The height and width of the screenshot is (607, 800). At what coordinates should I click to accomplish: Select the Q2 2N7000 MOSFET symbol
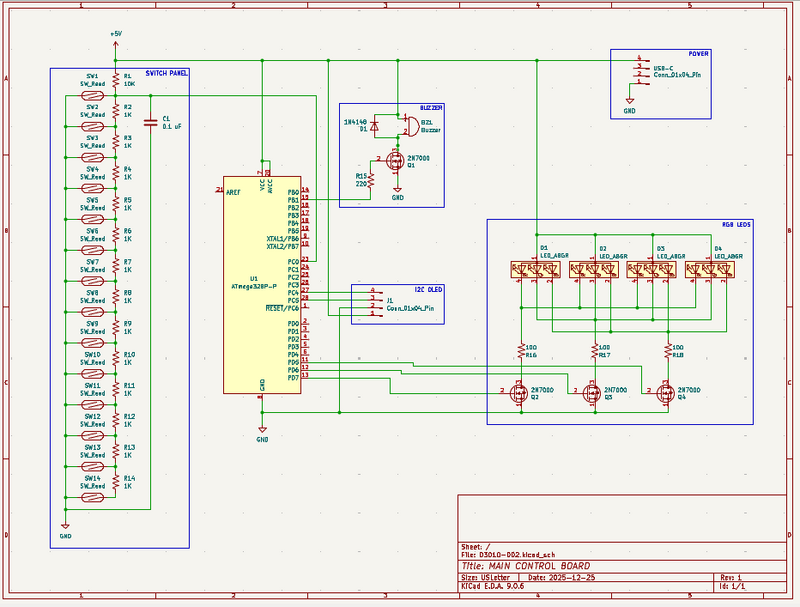tap(518, 393)
